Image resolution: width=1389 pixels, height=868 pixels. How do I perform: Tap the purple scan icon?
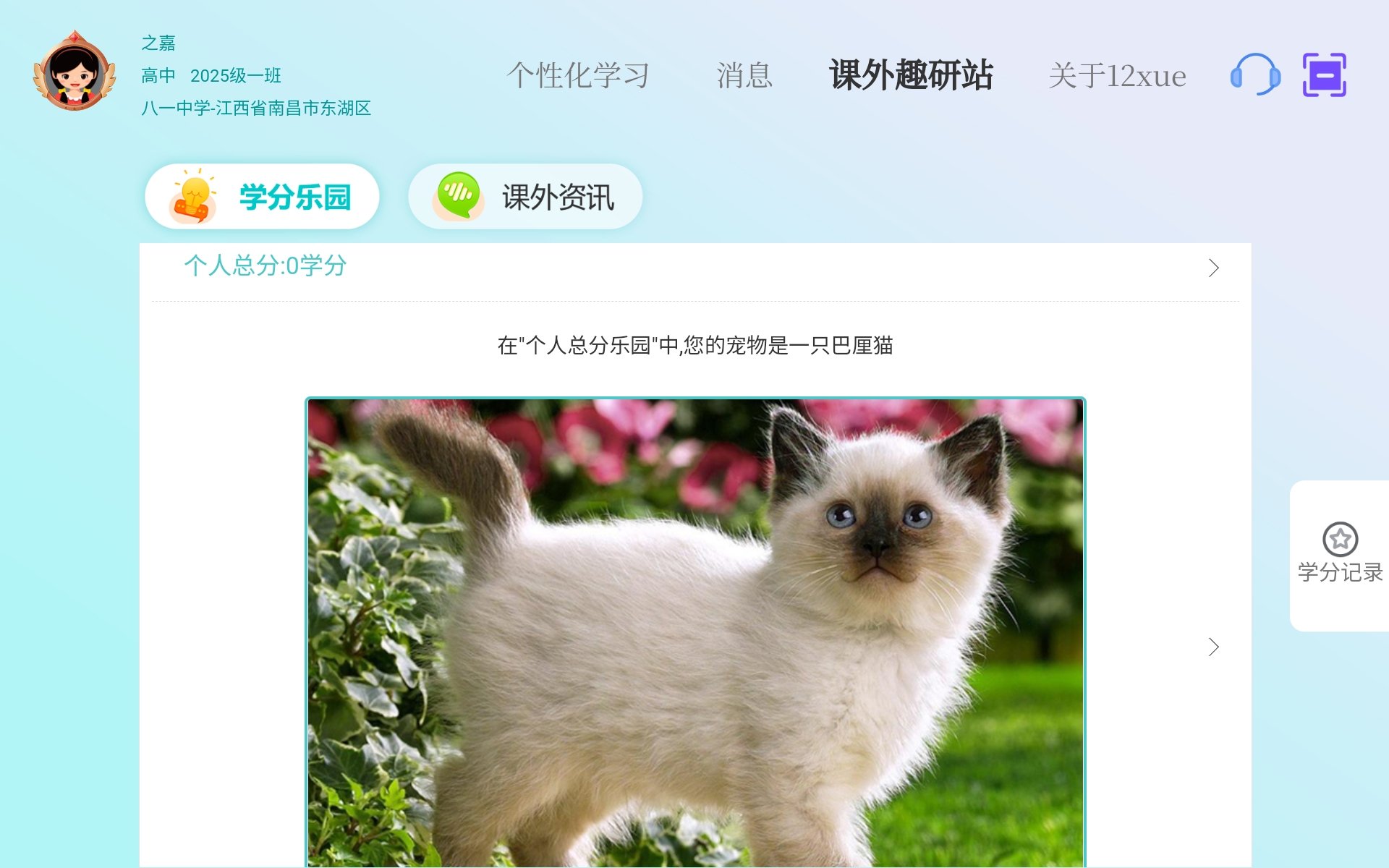click(x=1324, y=75)
